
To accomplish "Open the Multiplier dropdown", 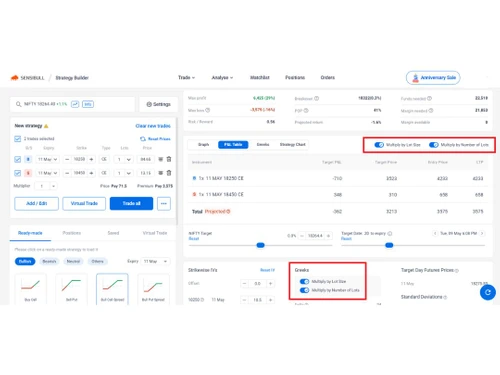I will pos(46,186).
